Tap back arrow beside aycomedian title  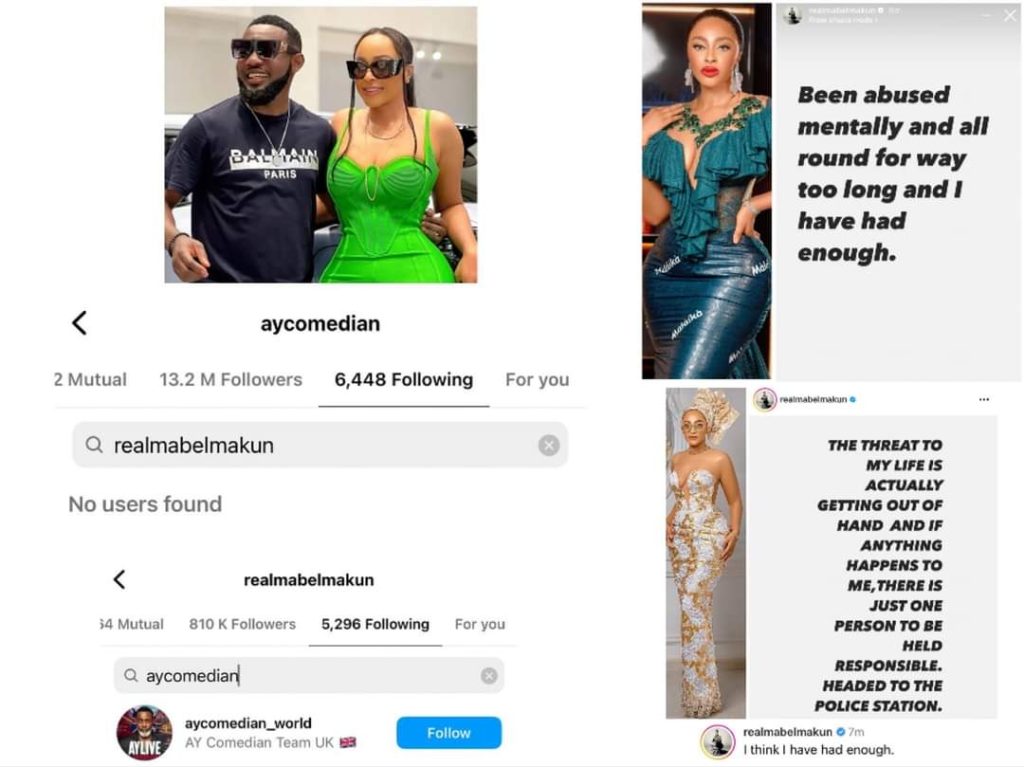[79, 323]
